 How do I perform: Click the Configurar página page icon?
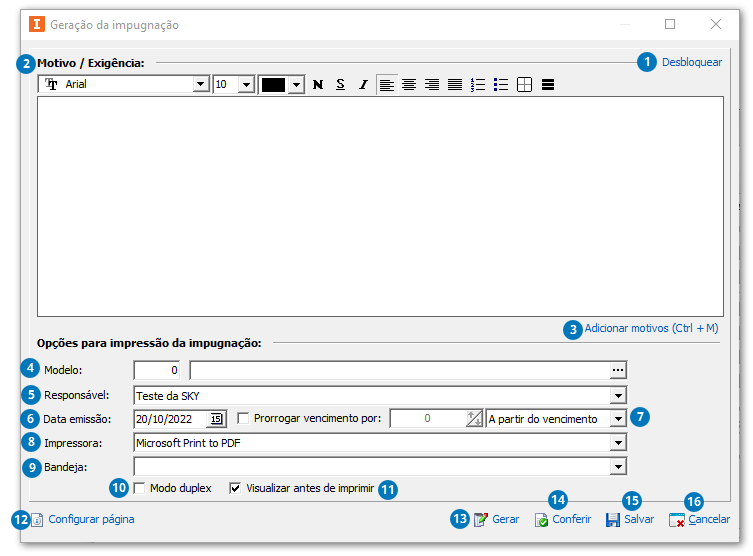[37, 520]
